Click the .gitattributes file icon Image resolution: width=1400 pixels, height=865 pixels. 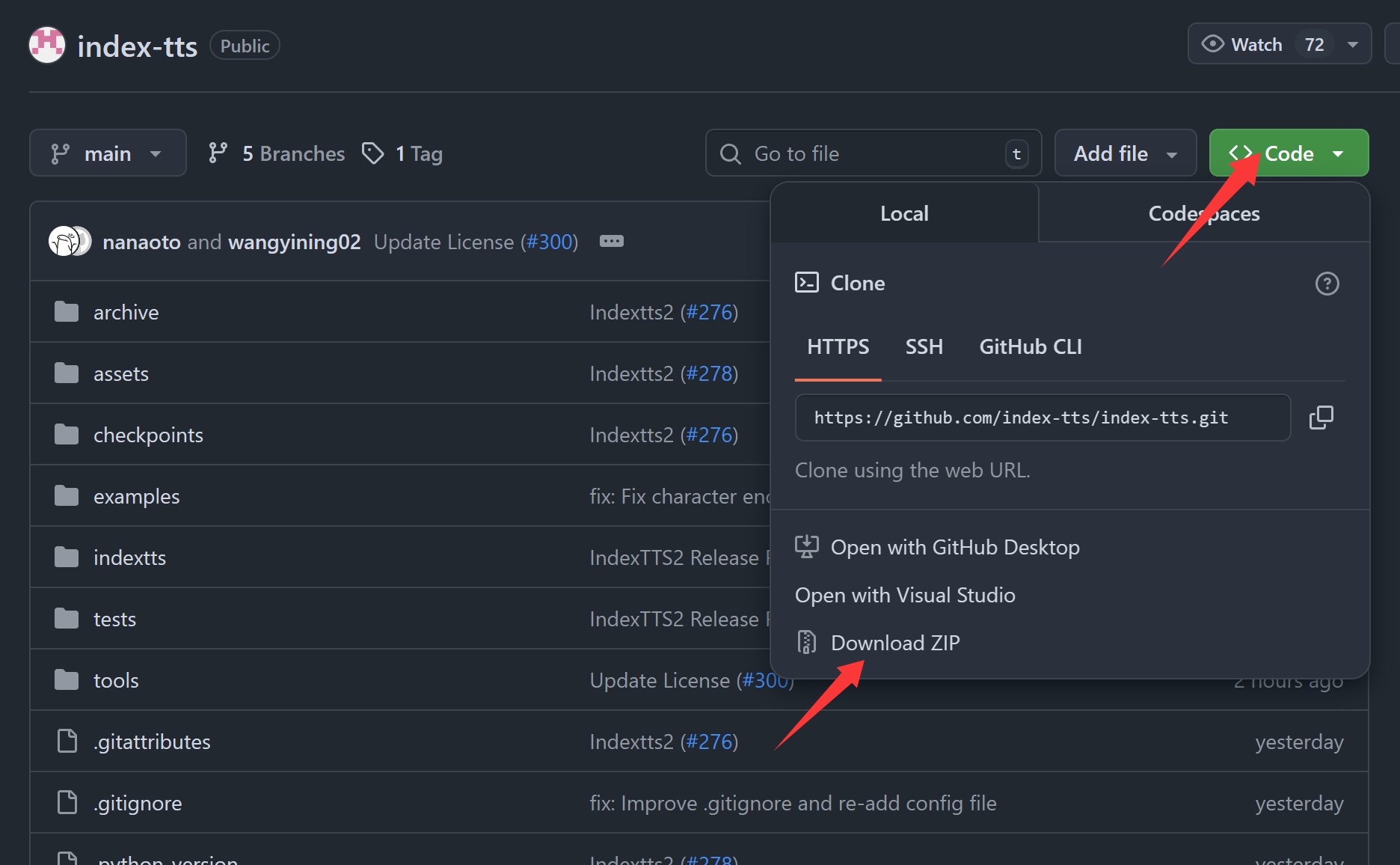click(x=67, y=741)
